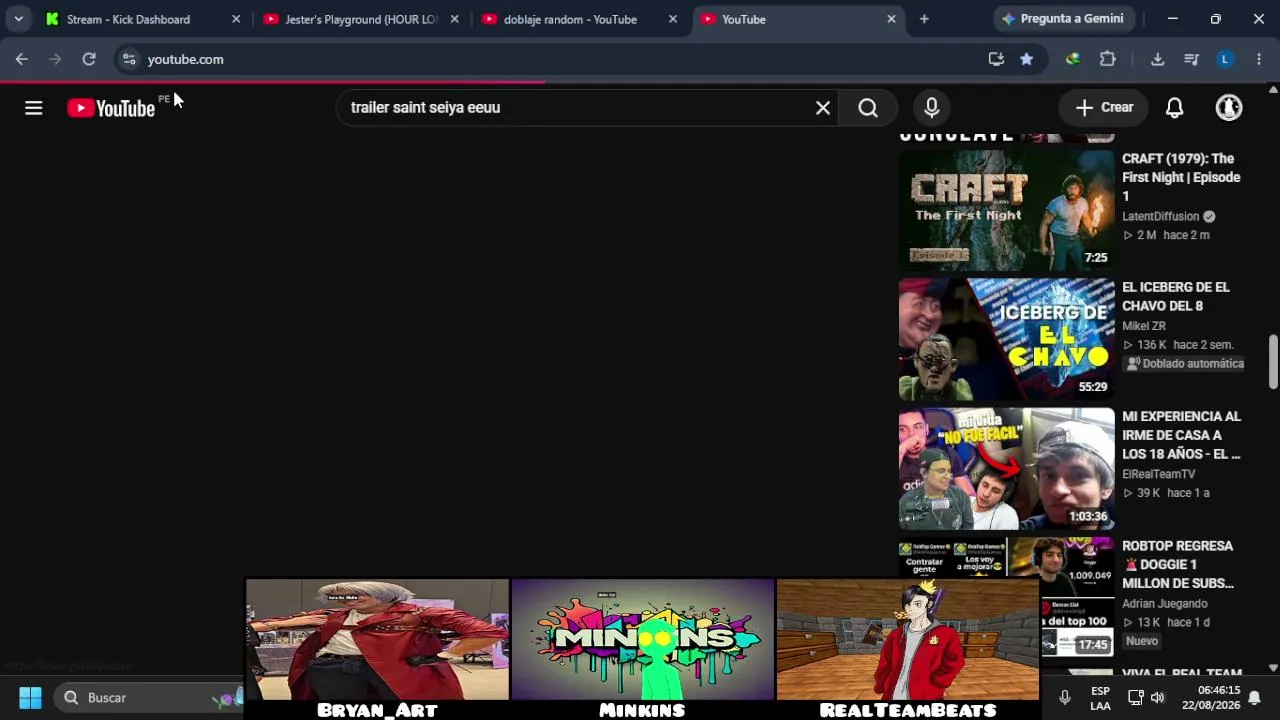Screen dimensions: 1280x720
Task: Open Windows notification center bell
Action: coord(1254,698)
